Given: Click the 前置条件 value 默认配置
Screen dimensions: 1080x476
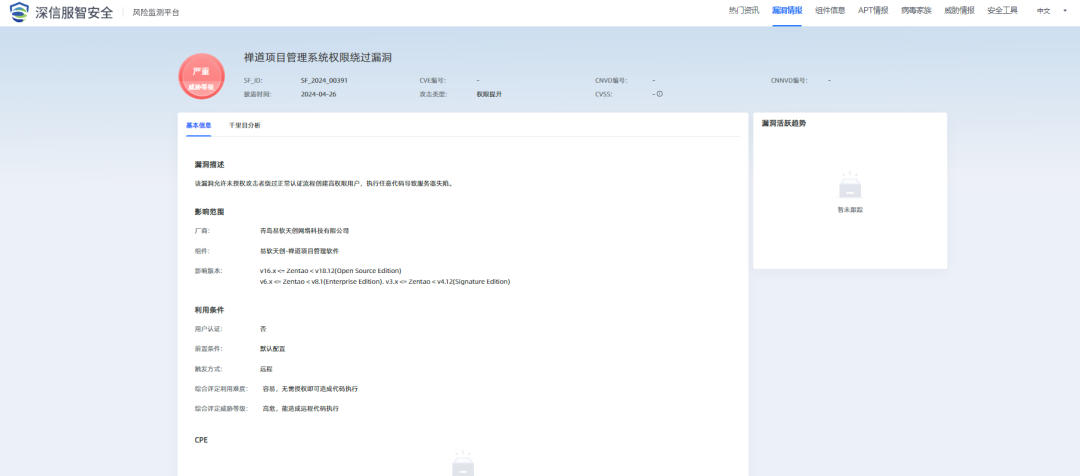Looking at the screenshot, I should tap(272, 349).
